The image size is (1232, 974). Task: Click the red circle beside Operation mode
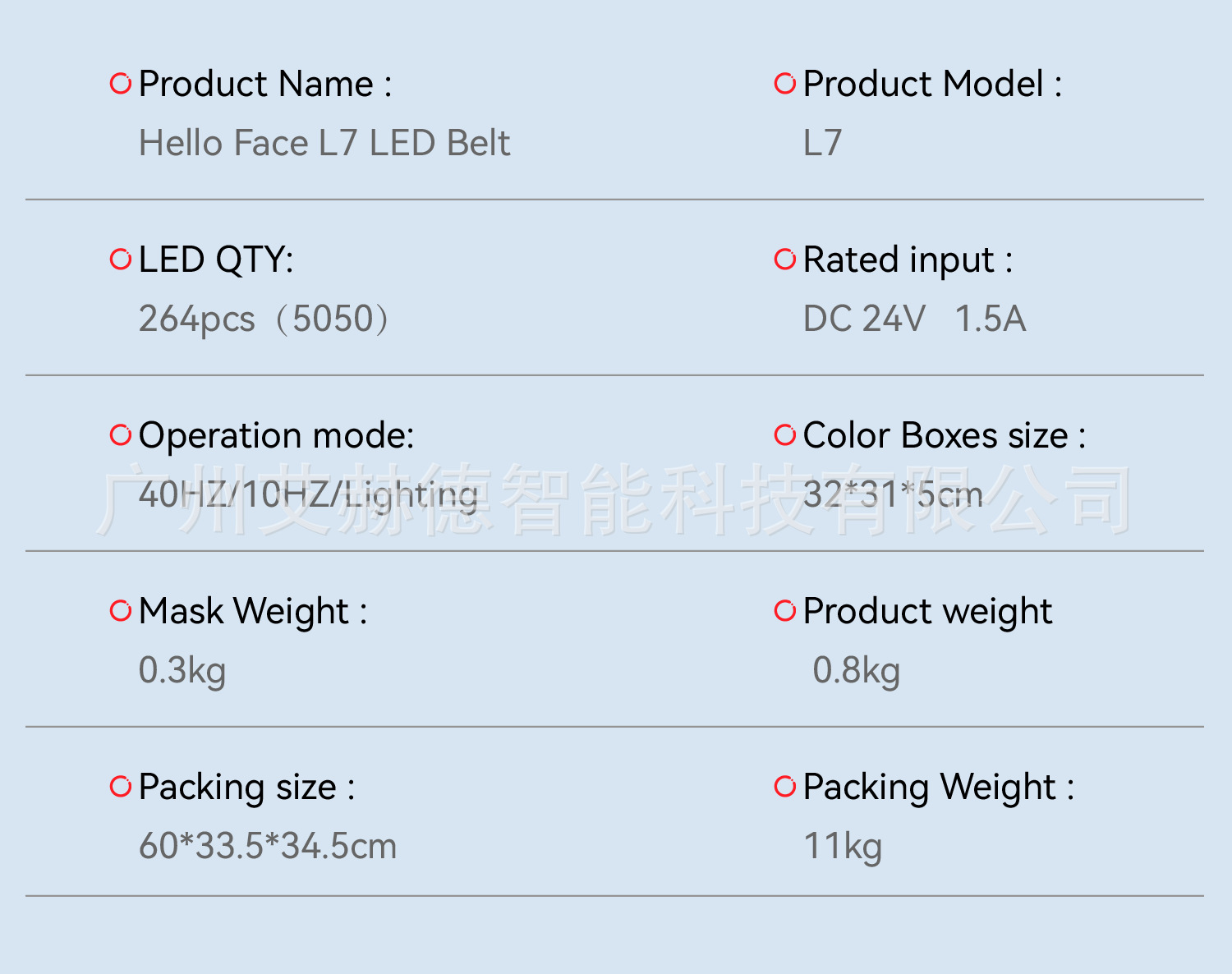coord(121,435)
